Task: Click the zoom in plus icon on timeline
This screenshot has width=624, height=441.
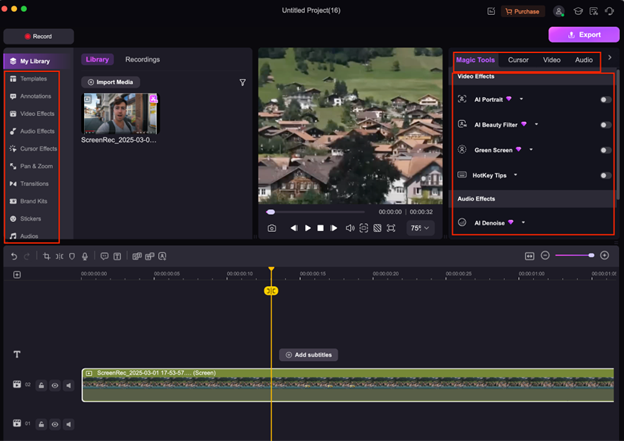Action: click(x=604, y=256)
